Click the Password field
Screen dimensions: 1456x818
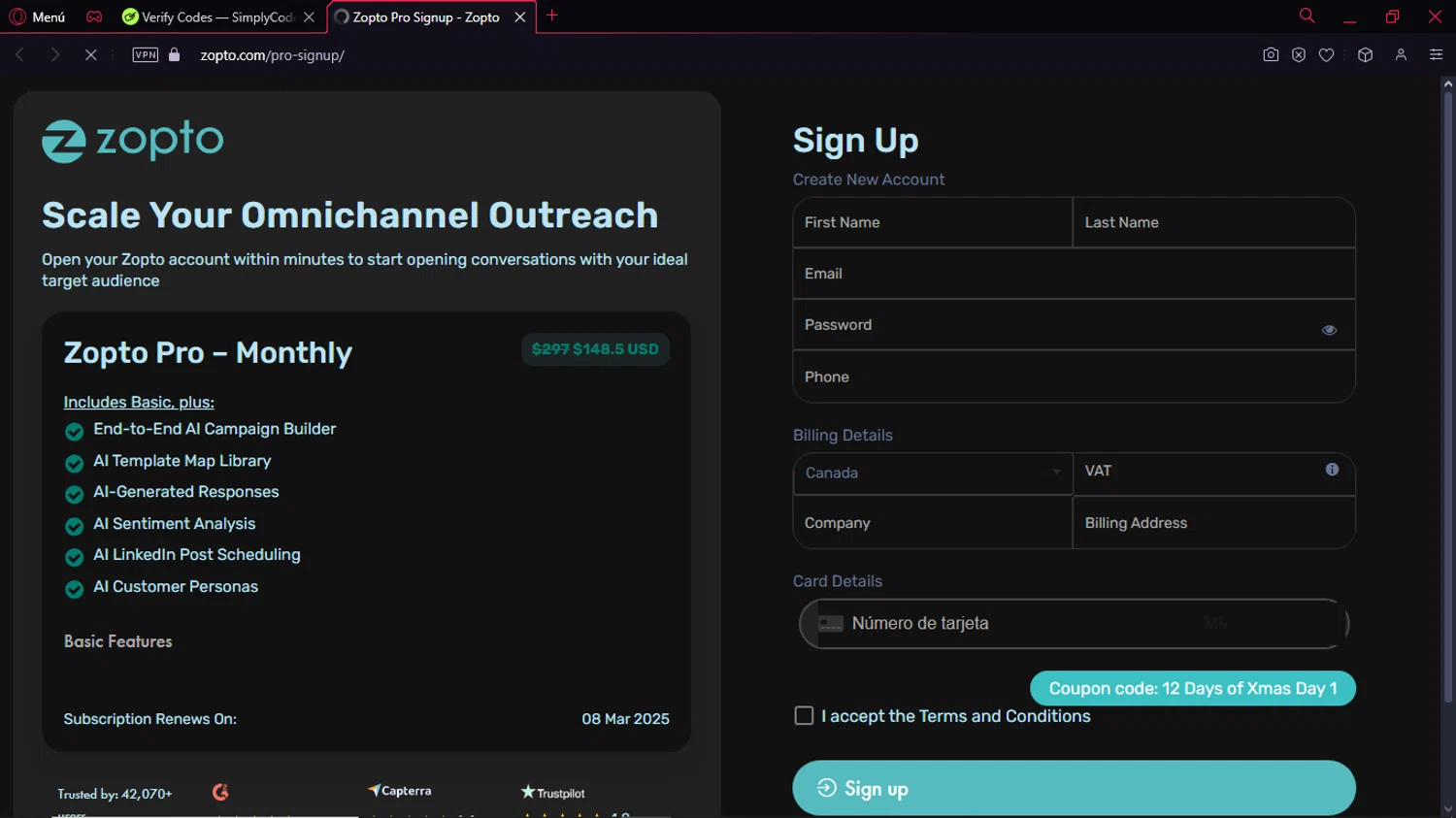point(1074,325)
